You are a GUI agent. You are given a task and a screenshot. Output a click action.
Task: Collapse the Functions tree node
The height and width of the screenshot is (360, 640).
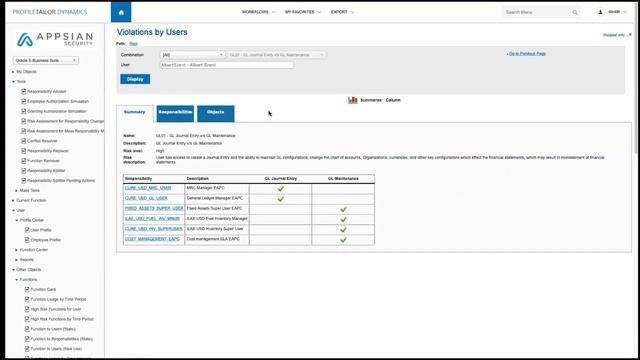[x=16, y=280]
